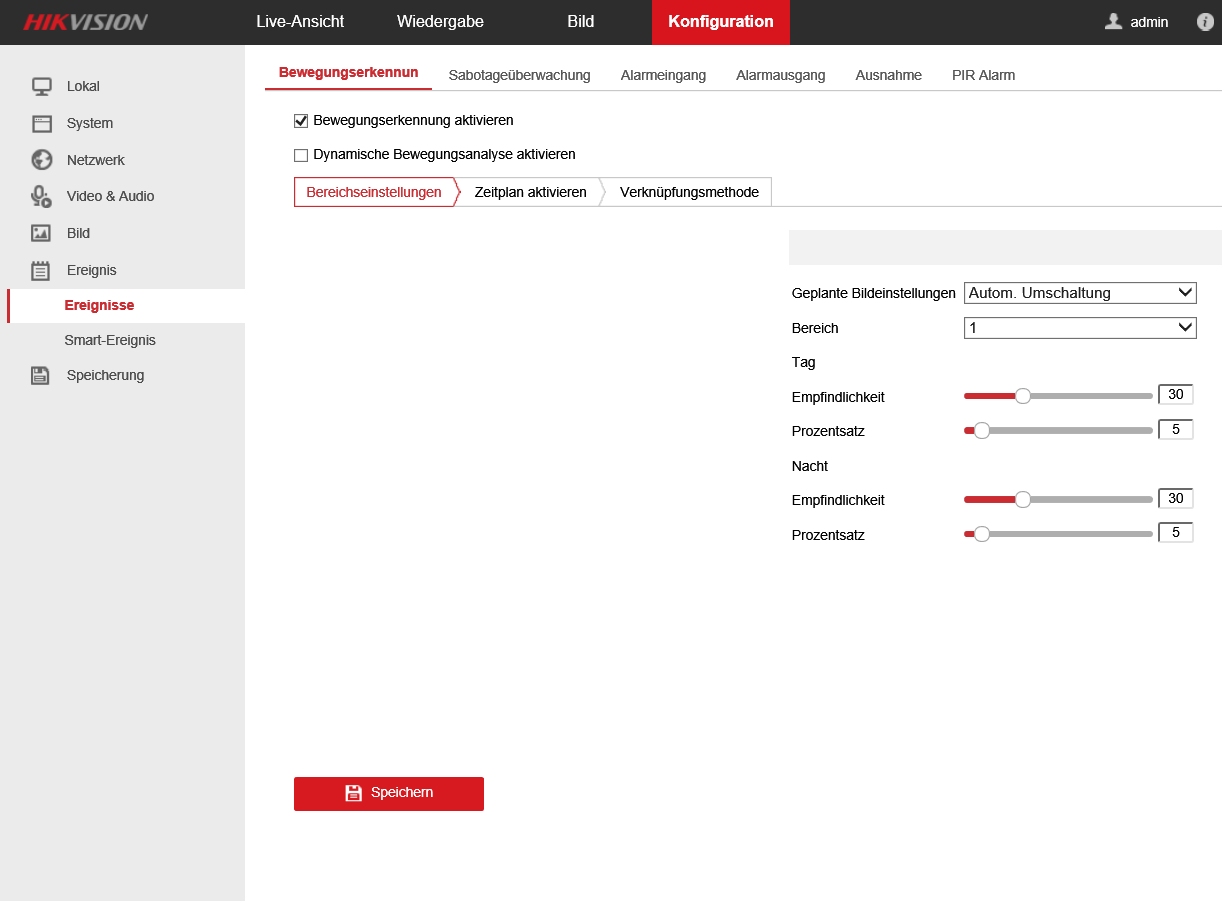Click the System window icon
This screenshot has height=901, width=1222.
tap(41, 124)
